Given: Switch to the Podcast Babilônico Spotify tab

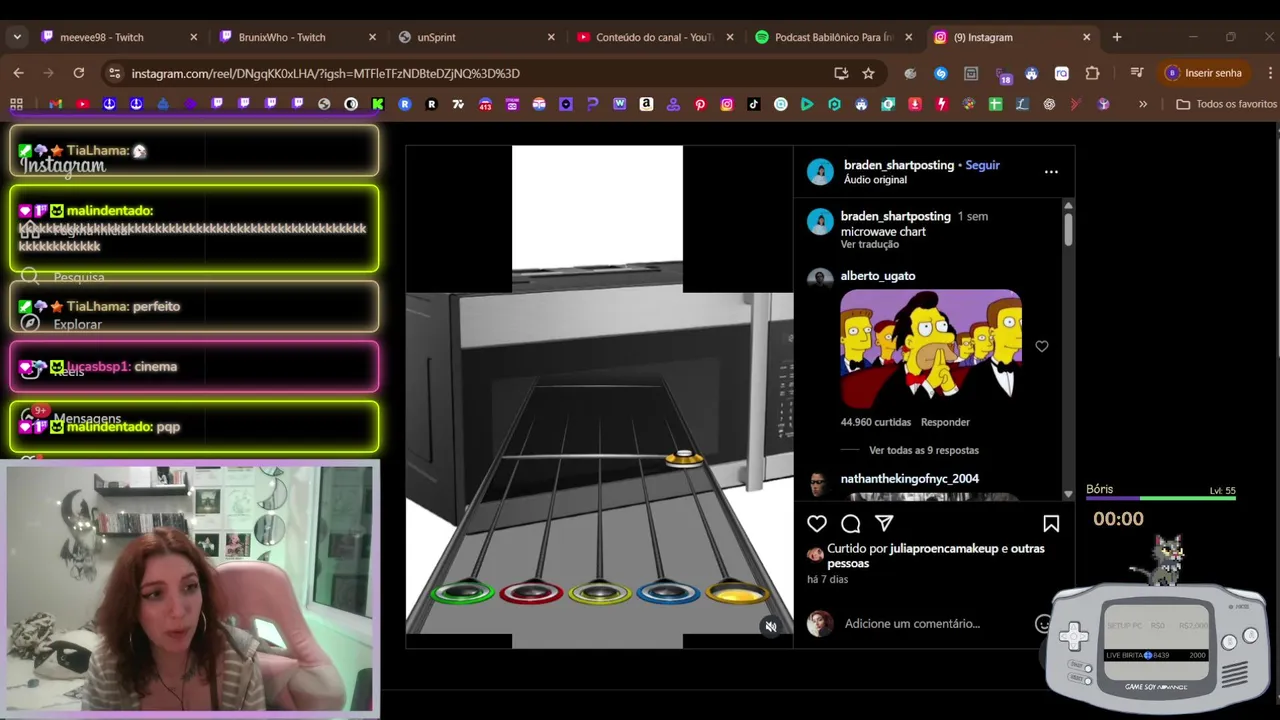Looking at the screenshot, I should click(x=834, y=37).
